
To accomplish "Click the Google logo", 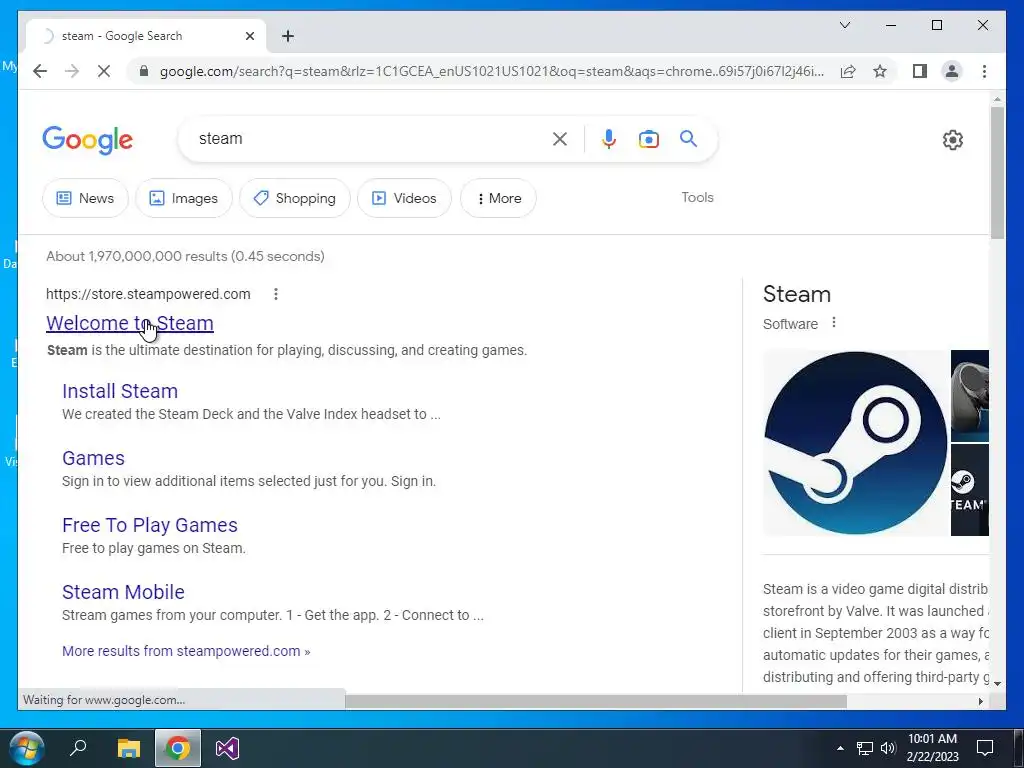I will 88,140.
